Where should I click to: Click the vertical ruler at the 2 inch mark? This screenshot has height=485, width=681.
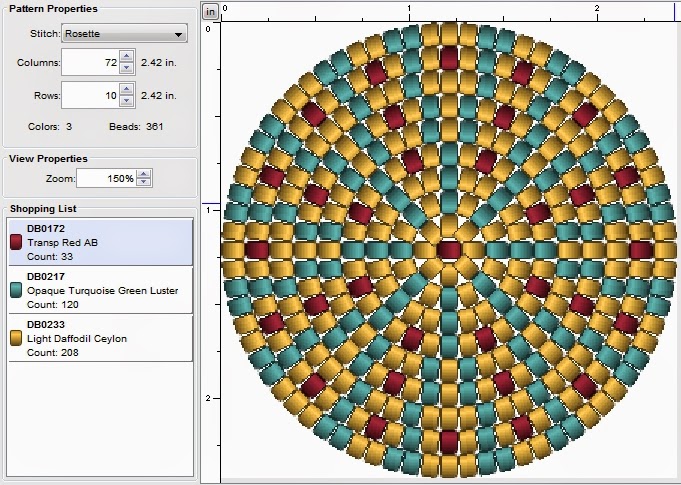[x=211, y=398]
